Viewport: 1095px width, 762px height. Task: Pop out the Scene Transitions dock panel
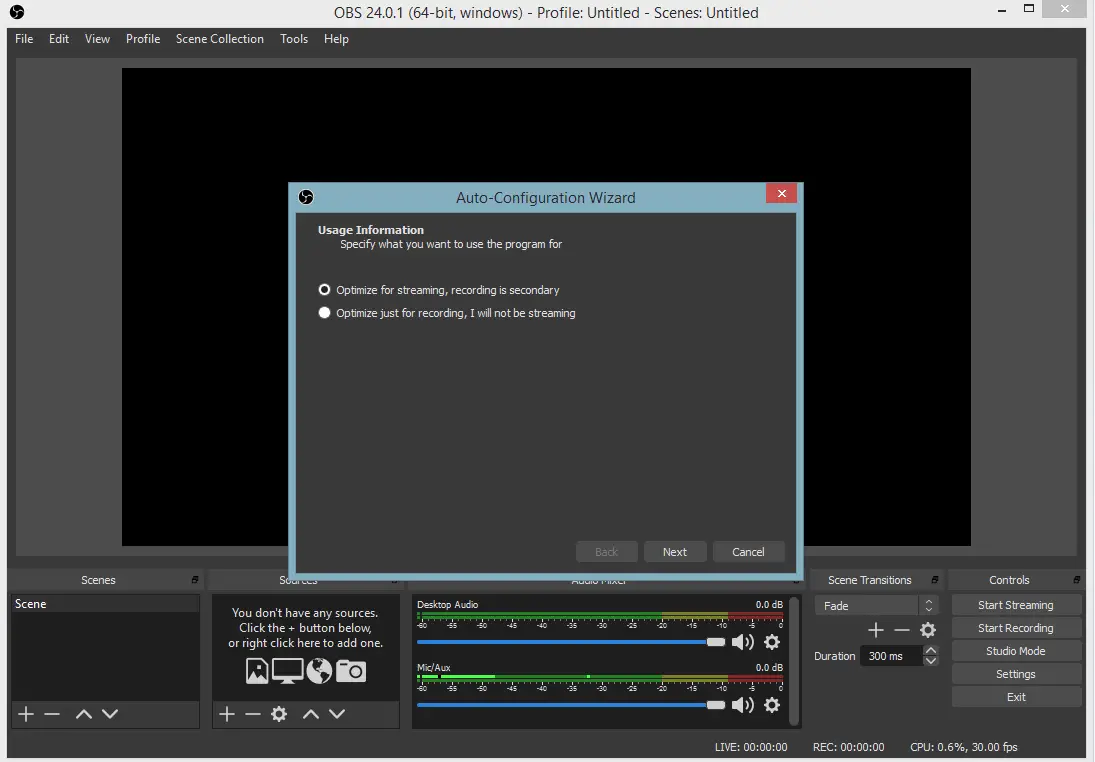(x=934, y=580)
